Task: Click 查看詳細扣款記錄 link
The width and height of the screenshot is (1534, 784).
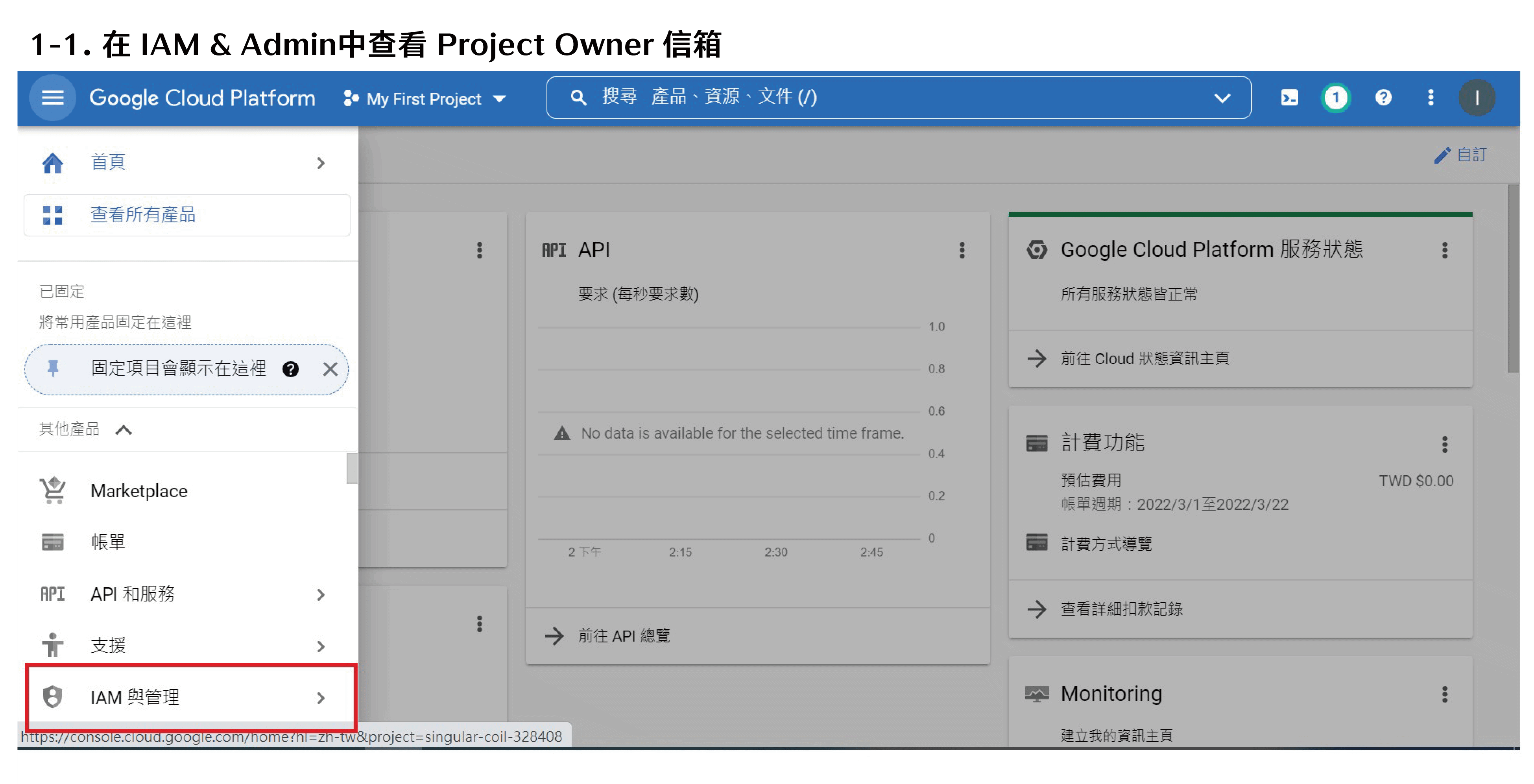Action: point(1121,609)
